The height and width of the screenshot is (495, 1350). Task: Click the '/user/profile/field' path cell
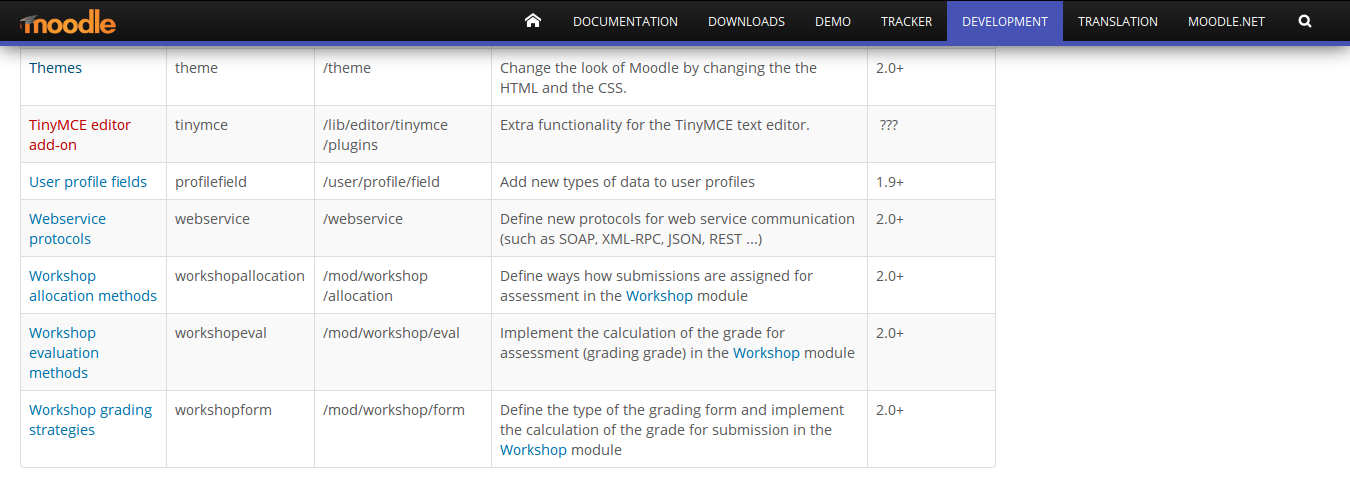(x=403, y=181)
